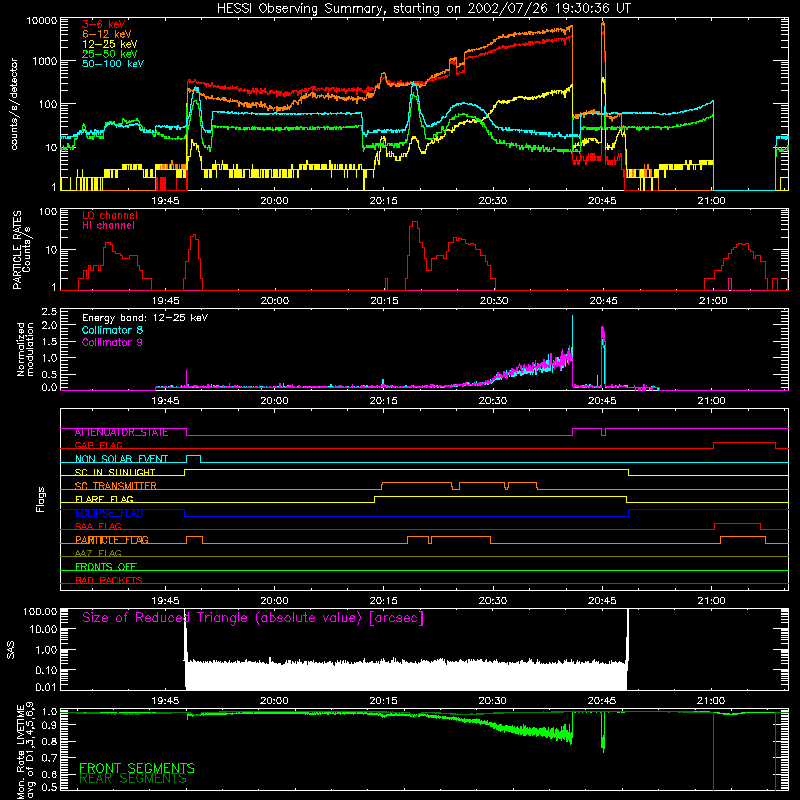Click 21:00 time label under SAS panel
This screenshot has width=800, height=800.
711,701
